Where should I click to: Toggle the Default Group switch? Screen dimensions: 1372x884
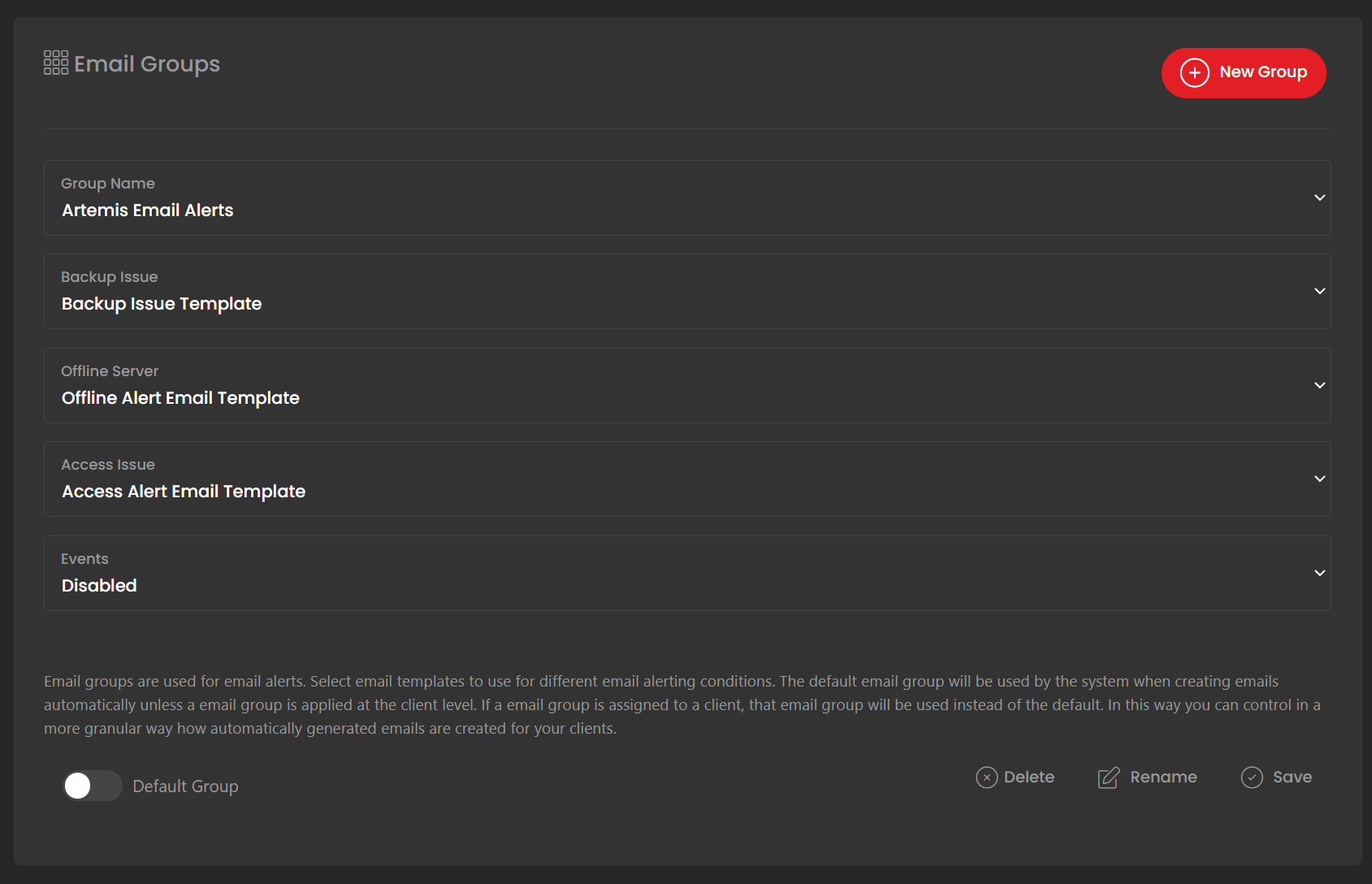coord(93,786)
